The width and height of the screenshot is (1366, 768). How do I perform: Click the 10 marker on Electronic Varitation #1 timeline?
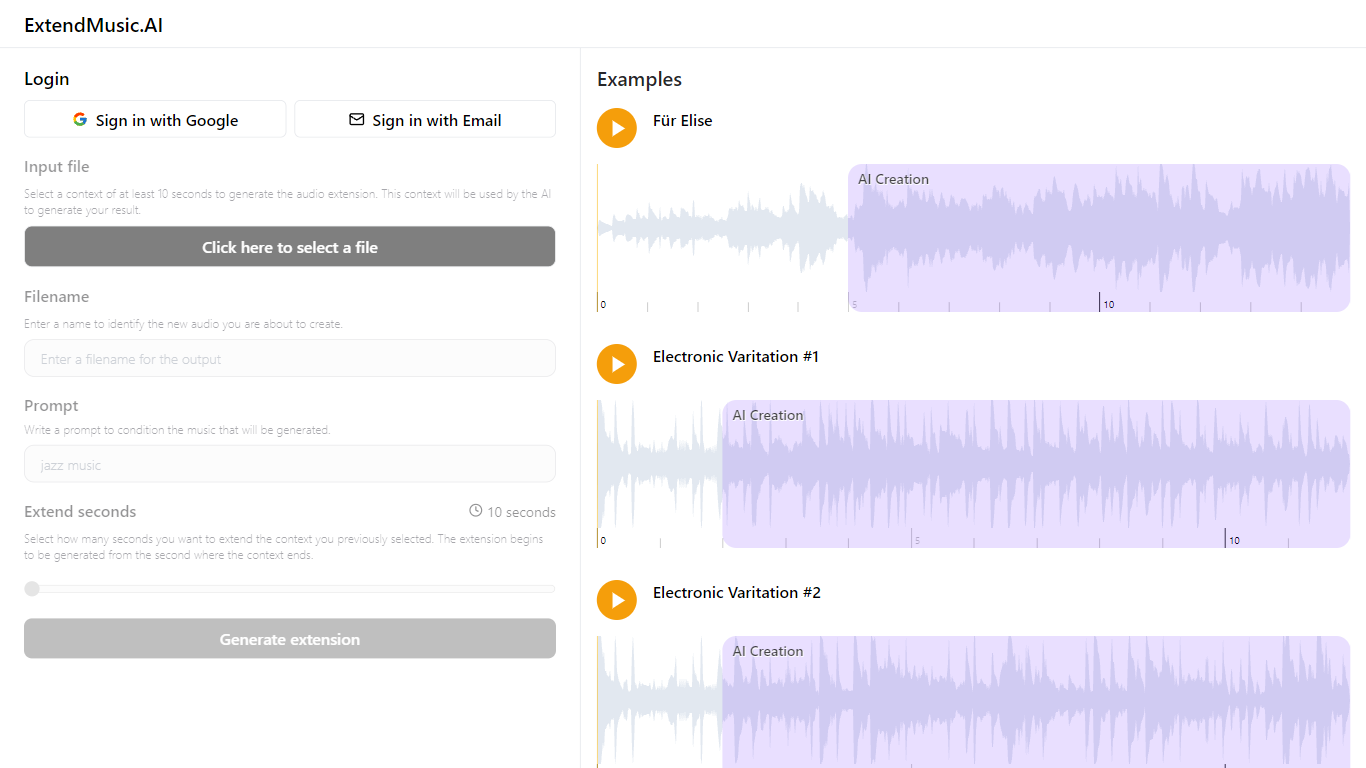click(1234, 541)
